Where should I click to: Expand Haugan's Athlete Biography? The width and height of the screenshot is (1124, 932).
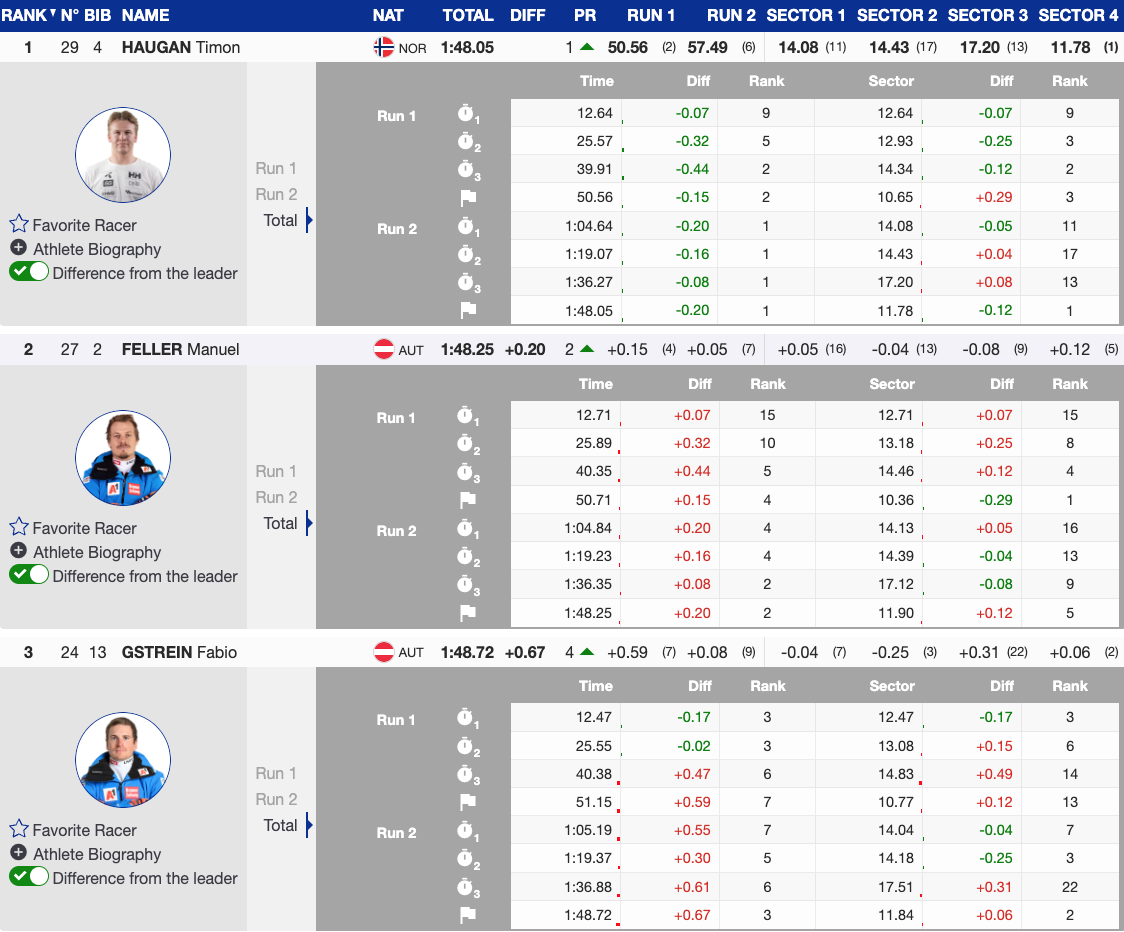click(18, 249)
